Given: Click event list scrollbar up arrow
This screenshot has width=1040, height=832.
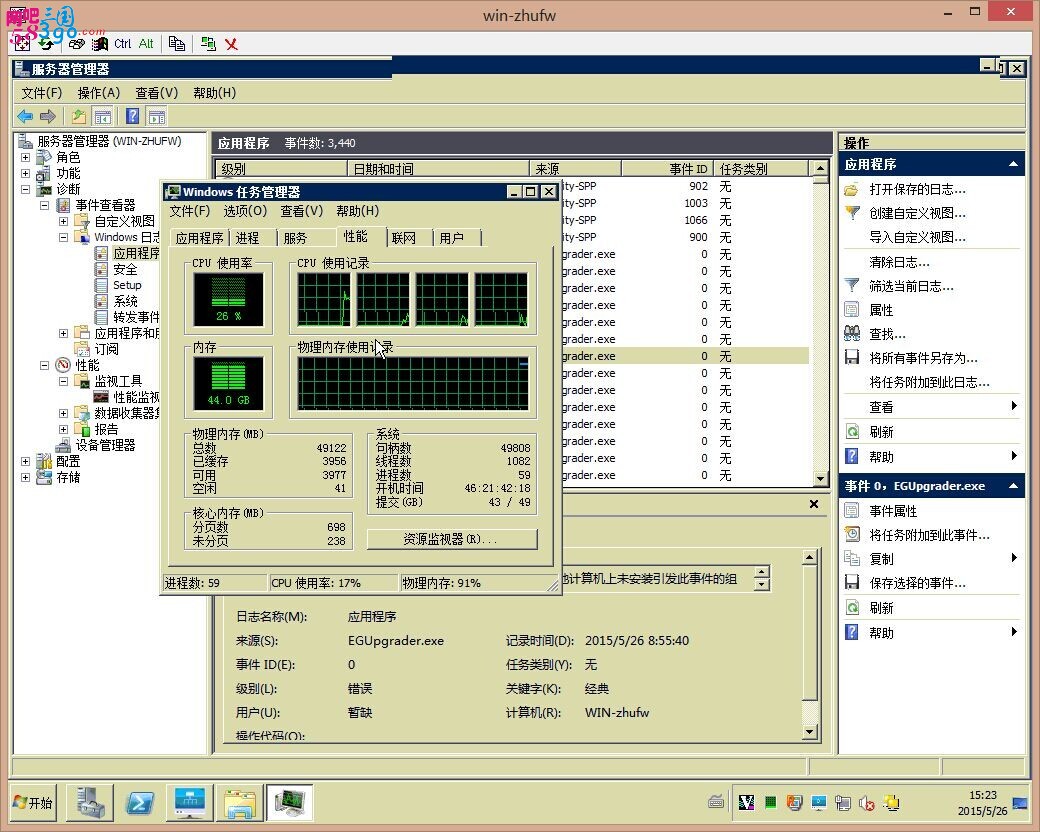Looking at the screenshot, I should point(820,169).
